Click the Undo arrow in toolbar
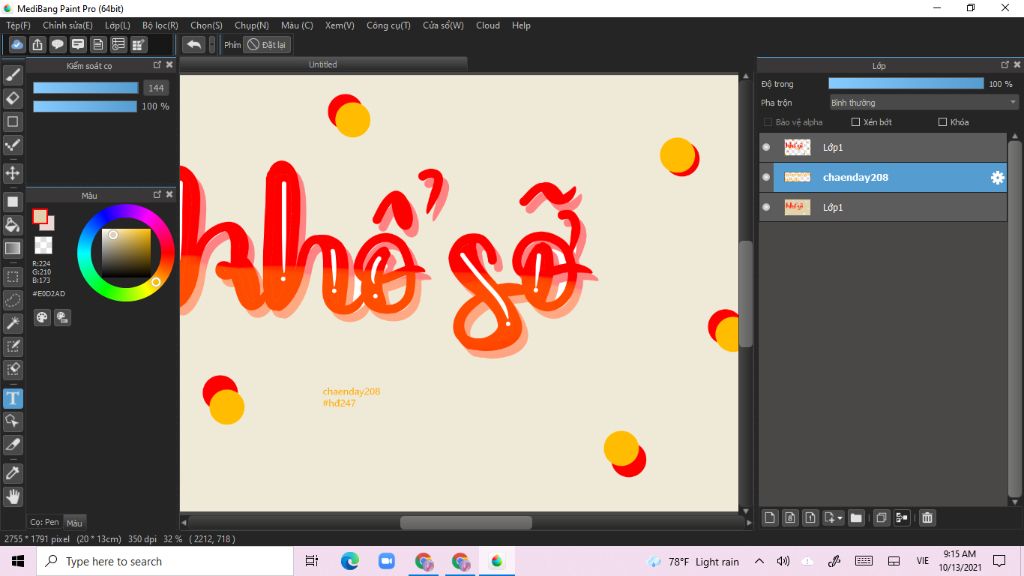The height and width of the screenshot is (576, 1024). click(193, 44)
